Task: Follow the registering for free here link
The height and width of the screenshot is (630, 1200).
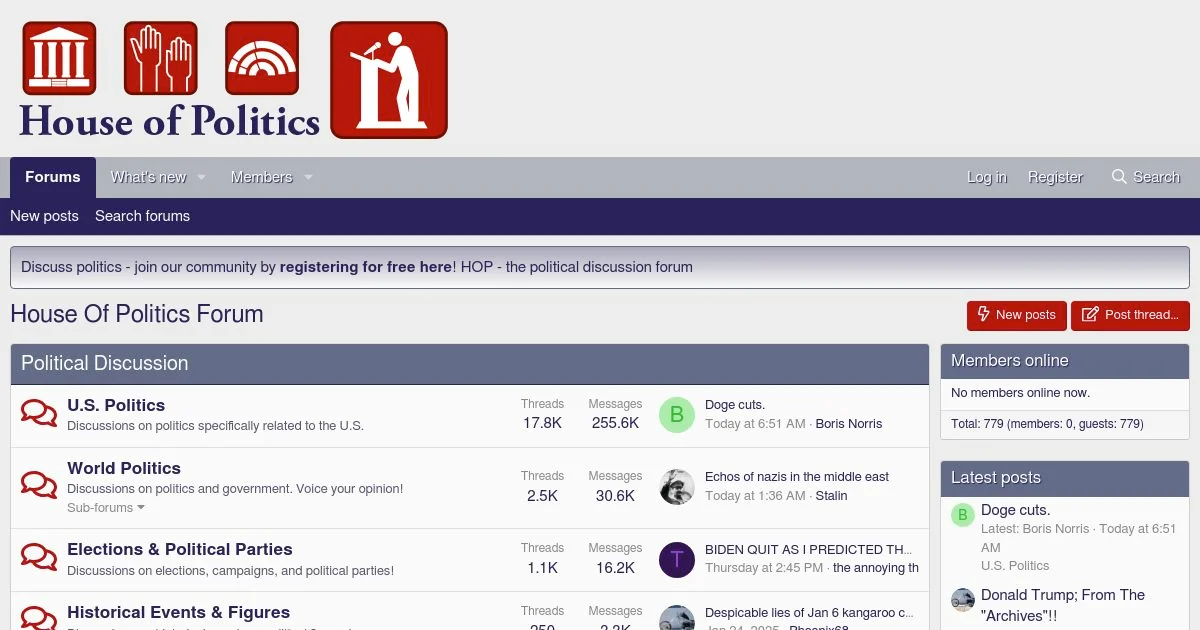Action: pos(366,267)
